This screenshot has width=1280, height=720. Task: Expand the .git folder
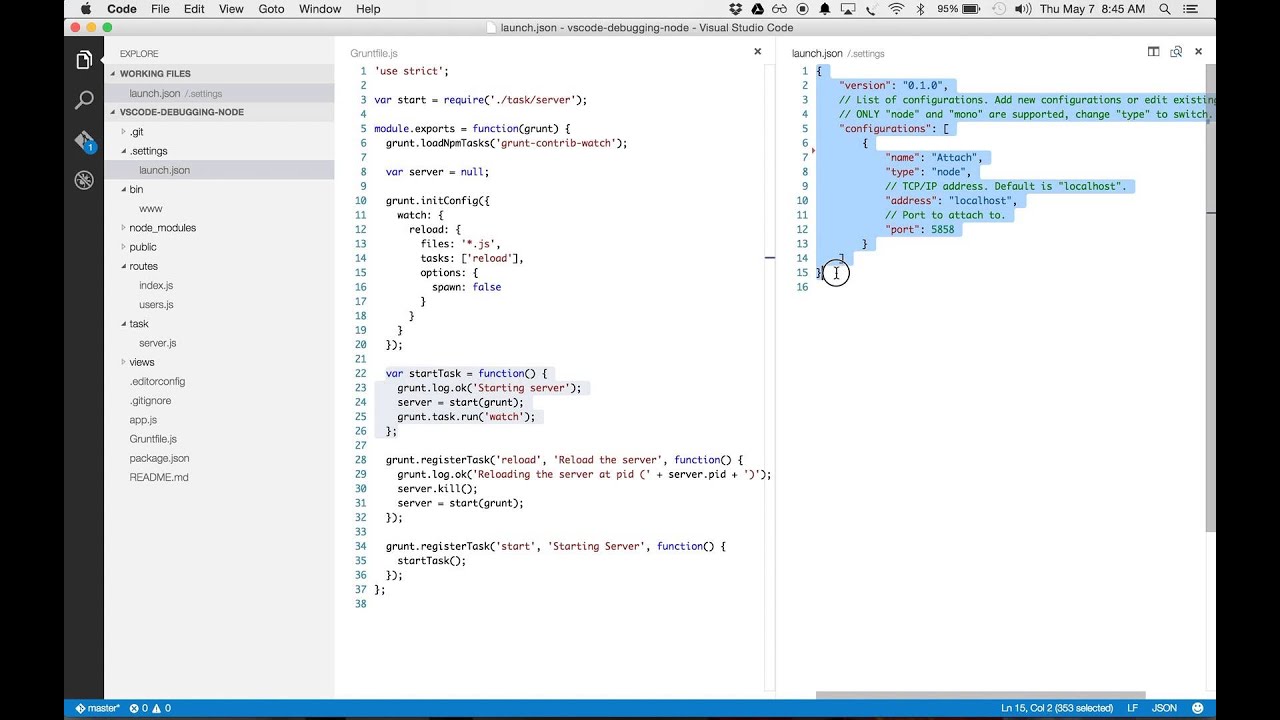point(219,132)
